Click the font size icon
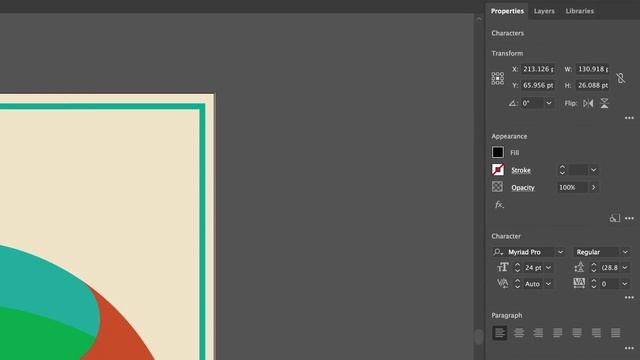This screenshot has width=640, height=360. point(503,267)
